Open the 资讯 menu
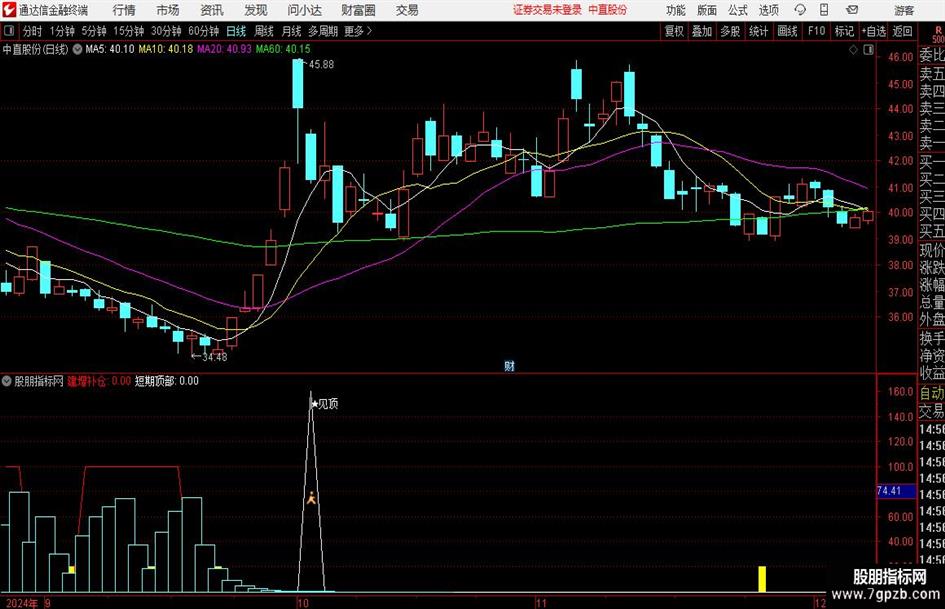This screenshot has height=609, width=945. [x=212, y=10]
